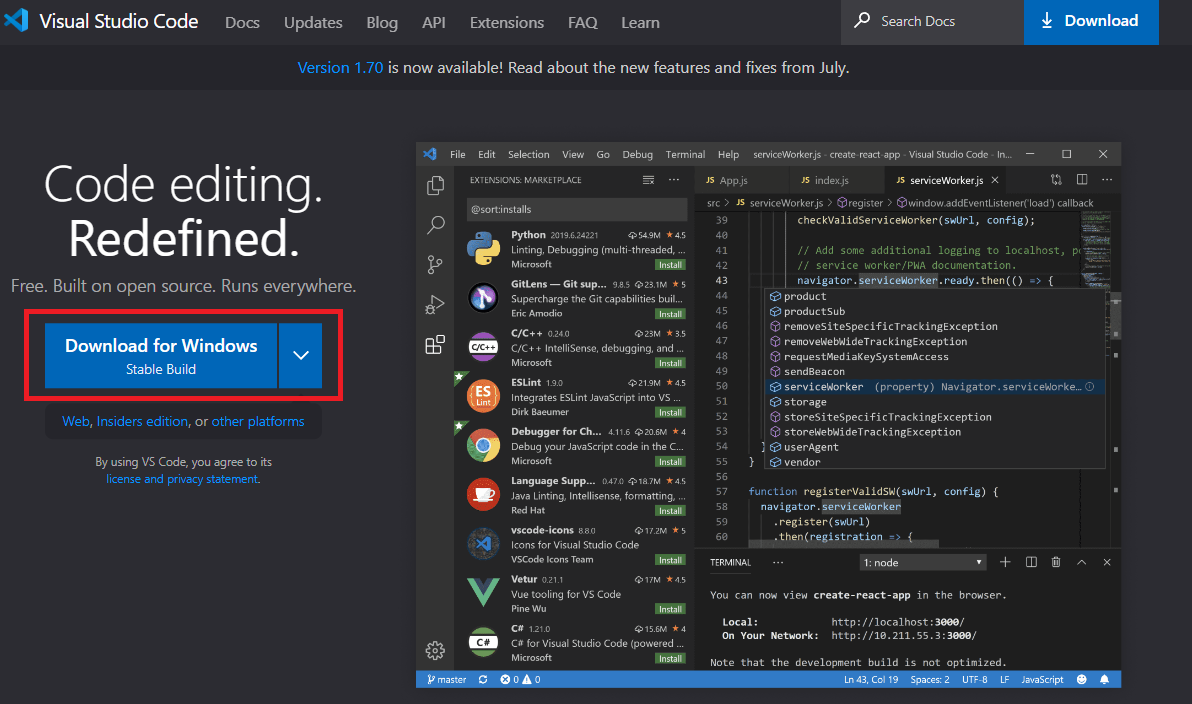The width and height of the screenshot is (1192, 704).
Task: Open the Extensions page in navigation
Action: pos(507,23)
